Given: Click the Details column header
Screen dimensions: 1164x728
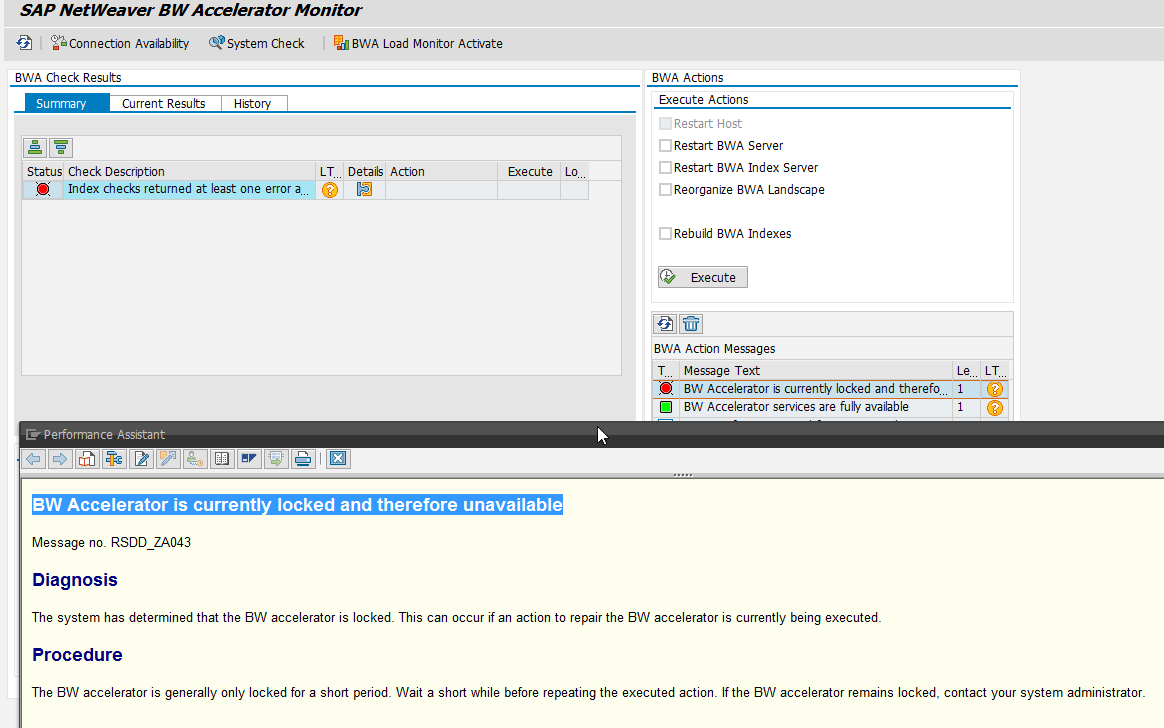Looking at the screenshot, I should tap(365, 171).
